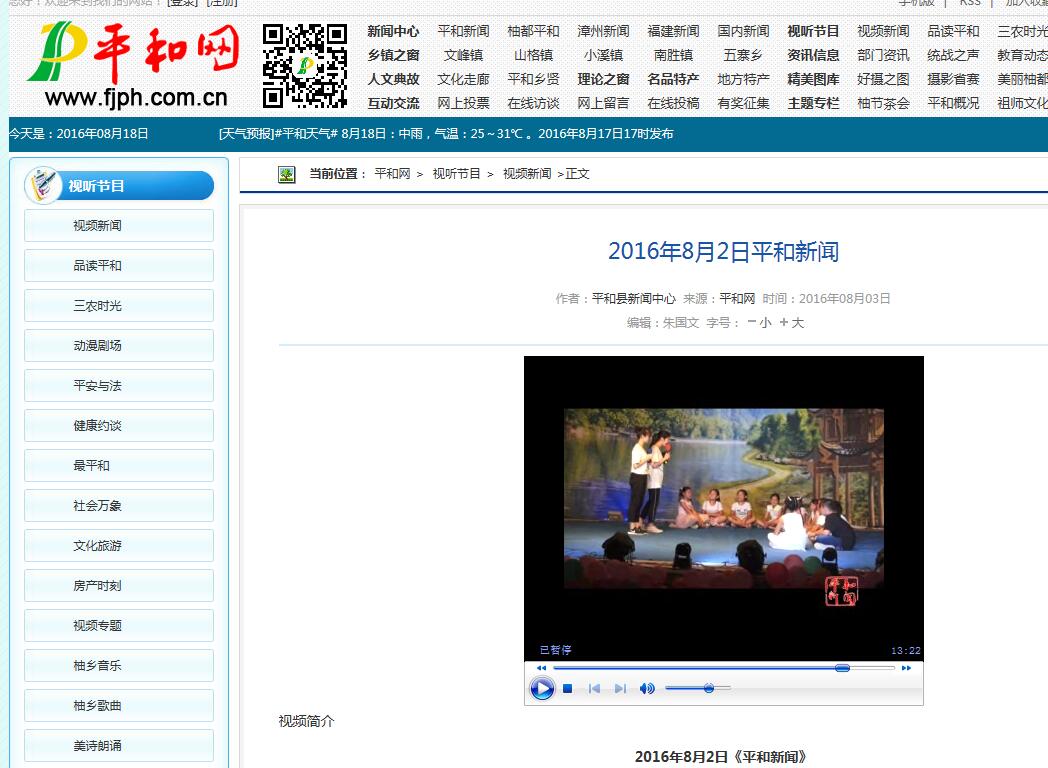Viewport: 1048px width, 768px height.
Task: Skip to previous track in player
Action: [x=594, y=688]
